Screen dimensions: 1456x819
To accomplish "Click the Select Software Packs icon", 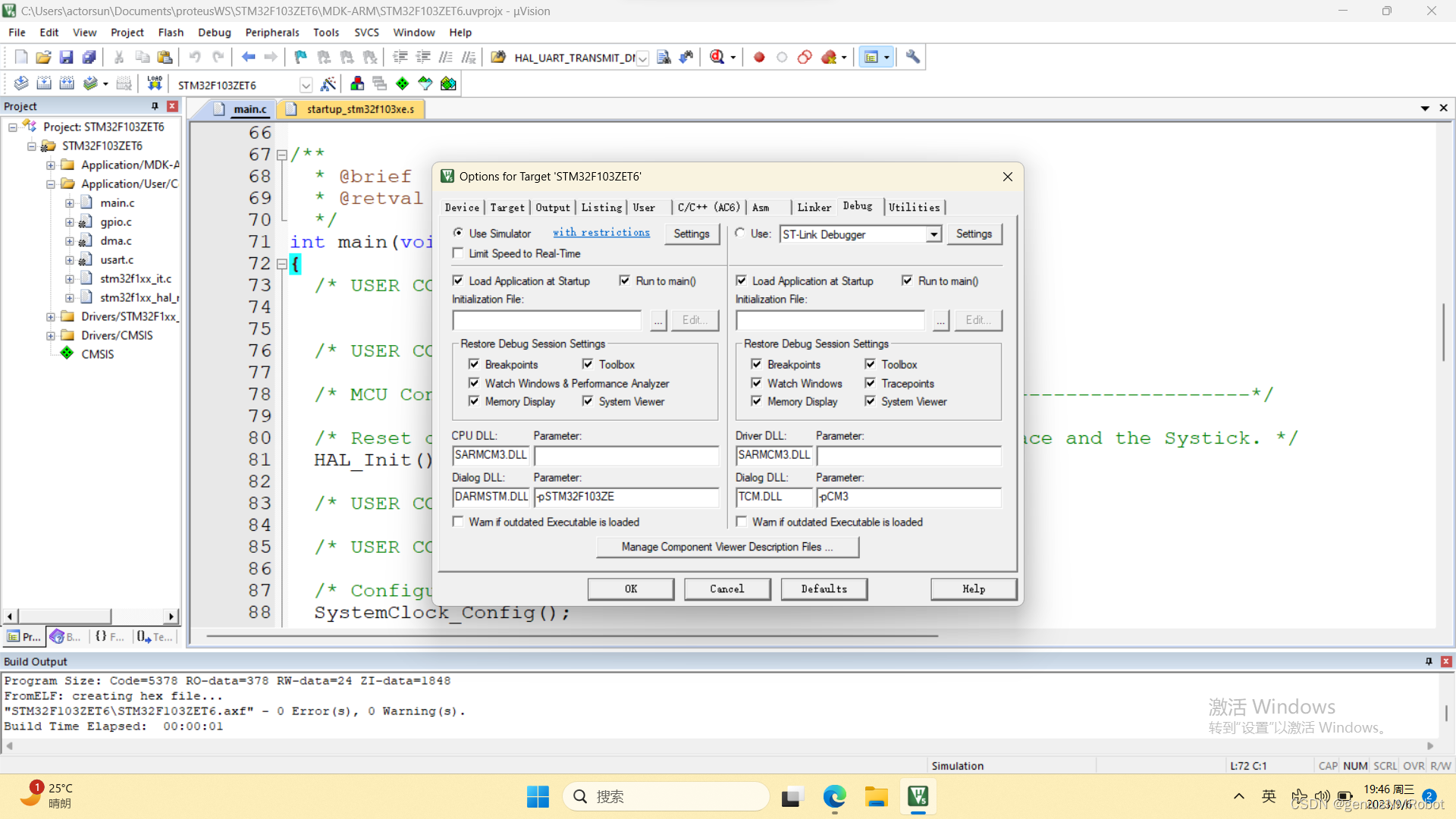I will [425, 83].
